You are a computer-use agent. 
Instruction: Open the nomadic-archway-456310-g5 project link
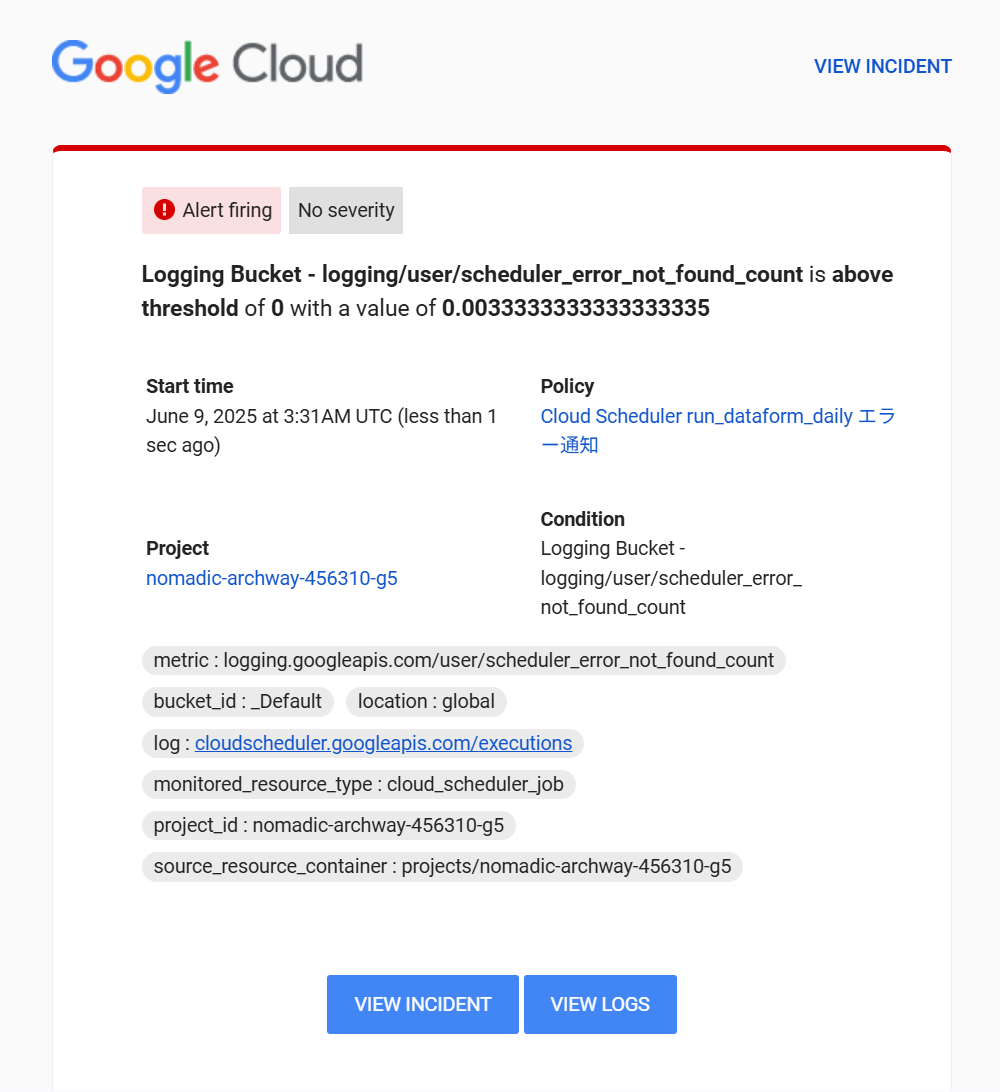point(272,578)
